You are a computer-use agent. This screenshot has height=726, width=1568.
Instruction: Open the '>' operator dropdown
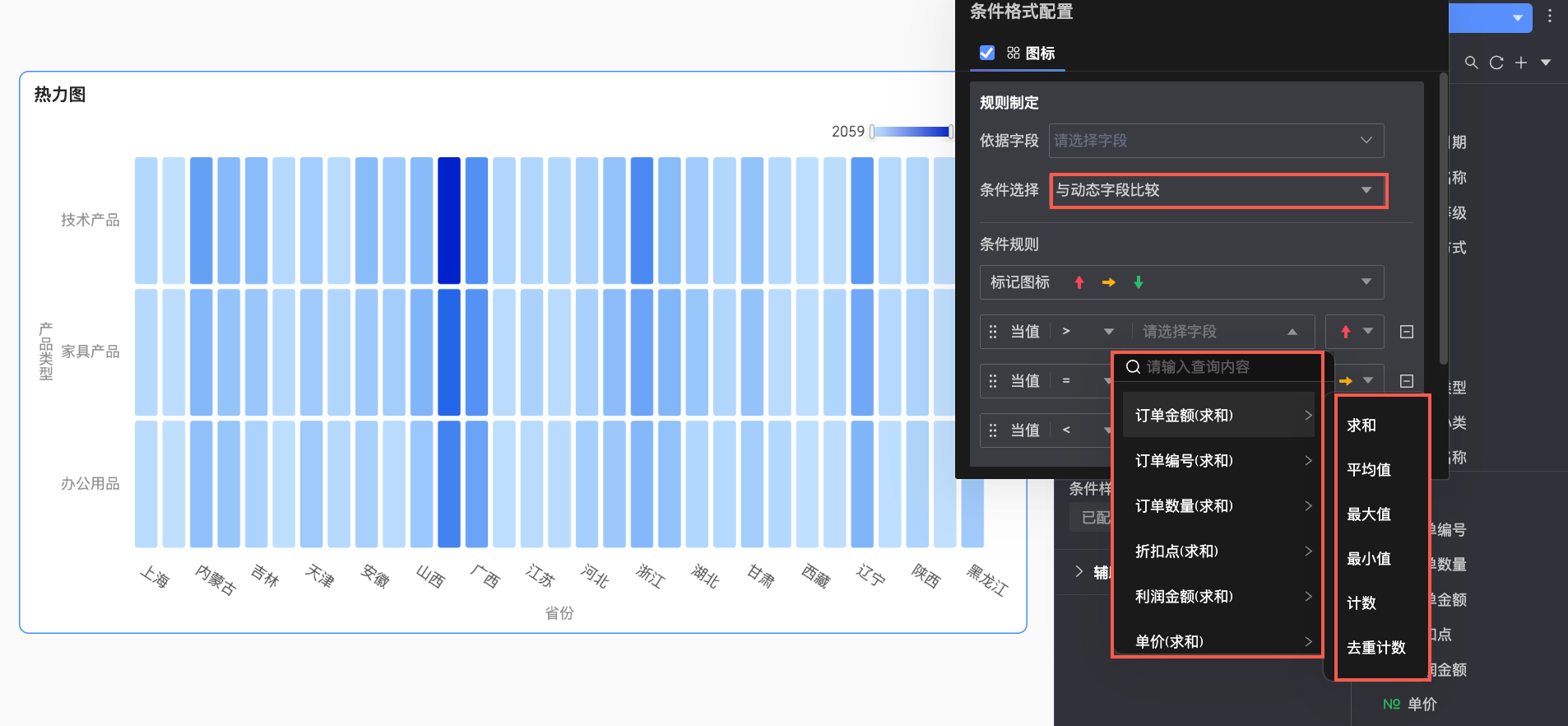(x=1087, y=332)
